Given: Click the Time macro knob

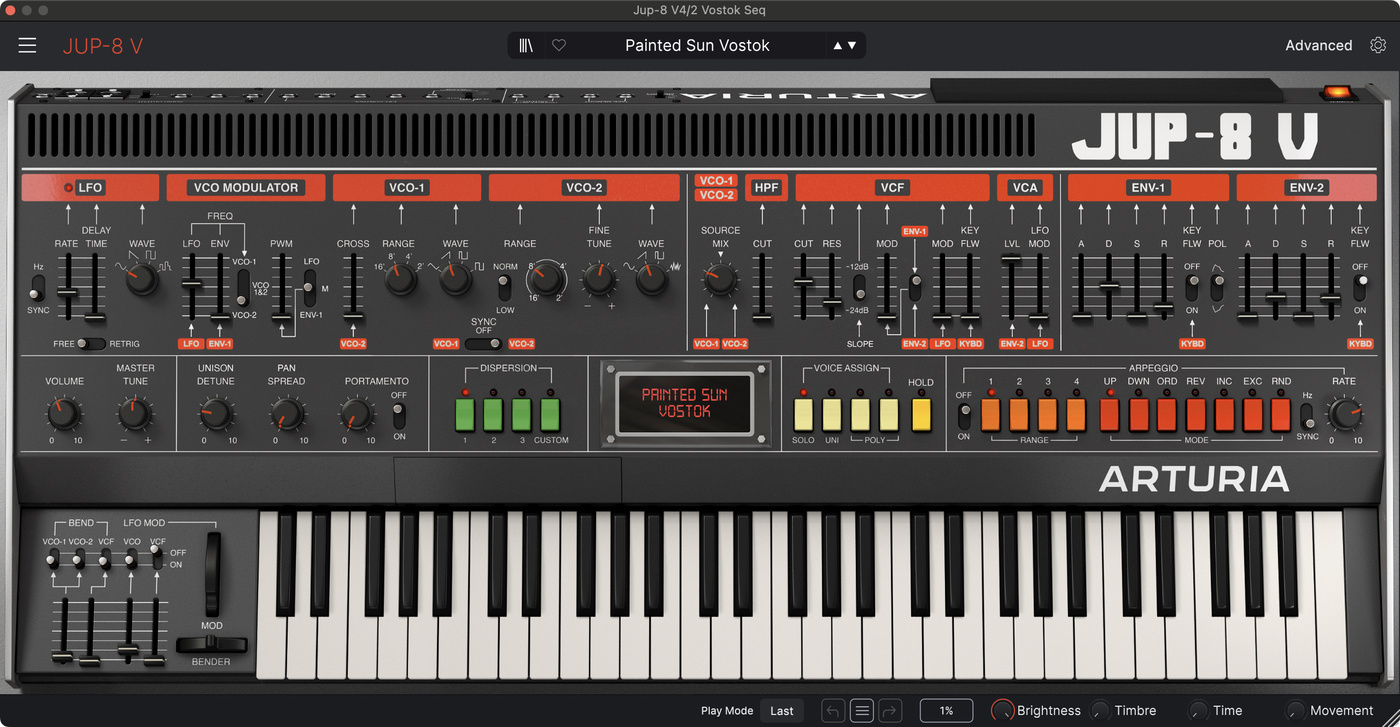Looking at the screenshot, I should (1198, 711).
